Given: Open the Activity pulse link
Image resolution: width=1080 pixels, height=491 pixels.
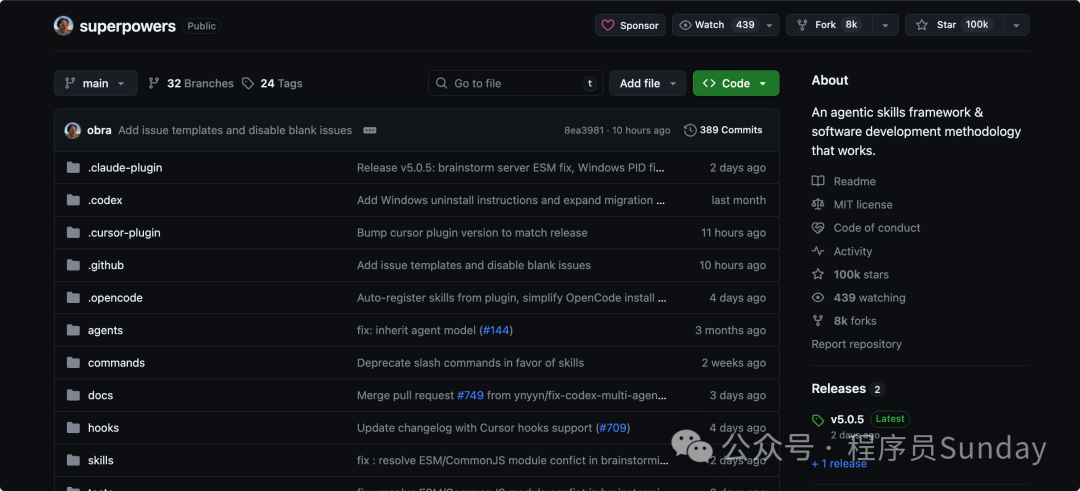Looking at the screenshot, I should click(x=852, y=251).
